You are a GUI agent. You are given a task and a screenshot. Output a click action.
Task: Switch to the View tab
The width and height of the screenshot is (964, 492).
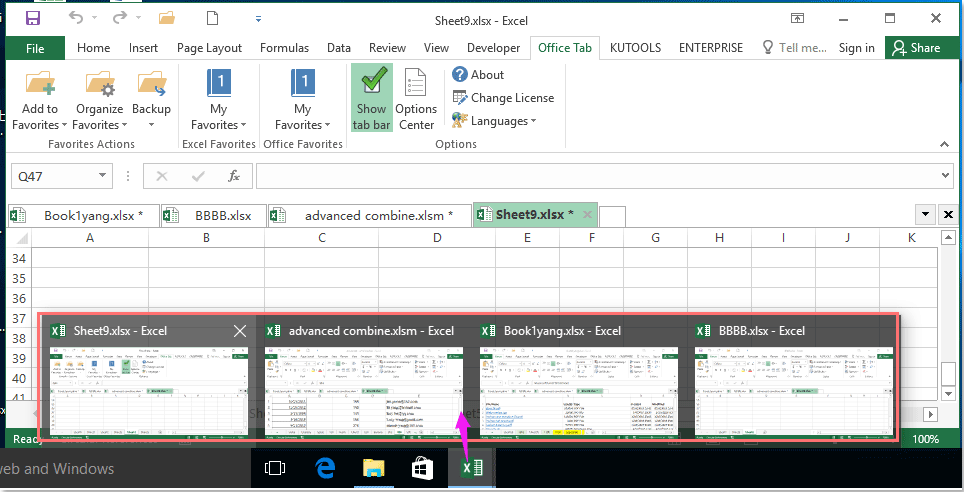pyautogui.click(x=436, y=48)
